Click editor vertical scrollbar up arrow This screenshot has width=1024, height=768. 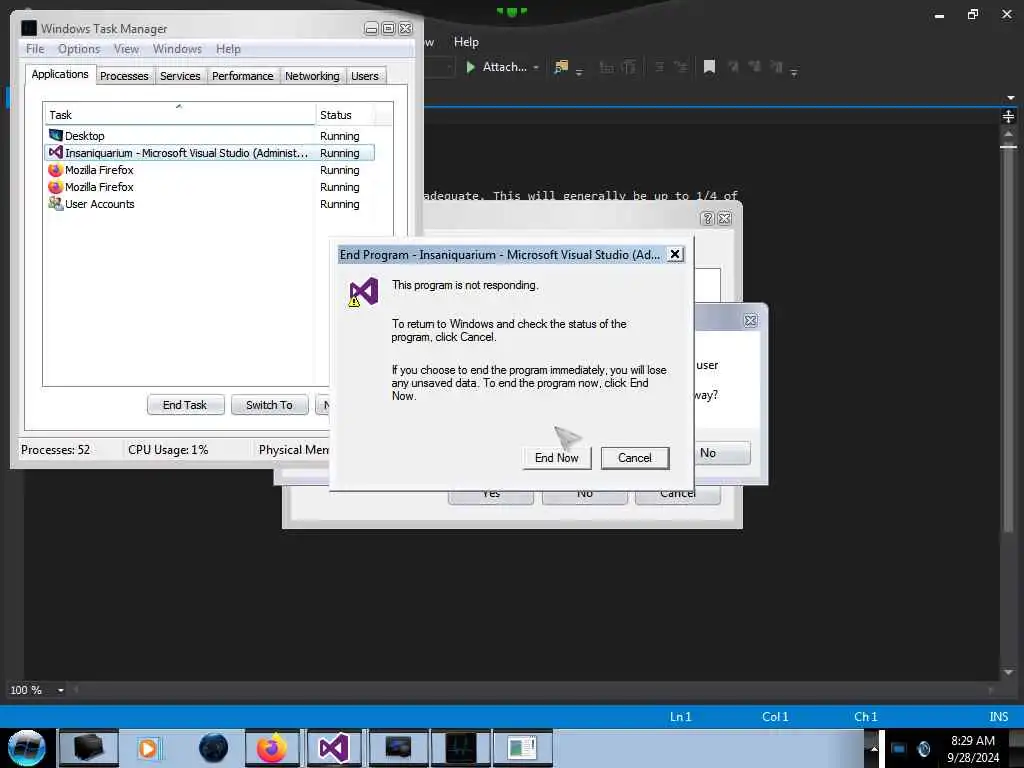coord(1008,134)
